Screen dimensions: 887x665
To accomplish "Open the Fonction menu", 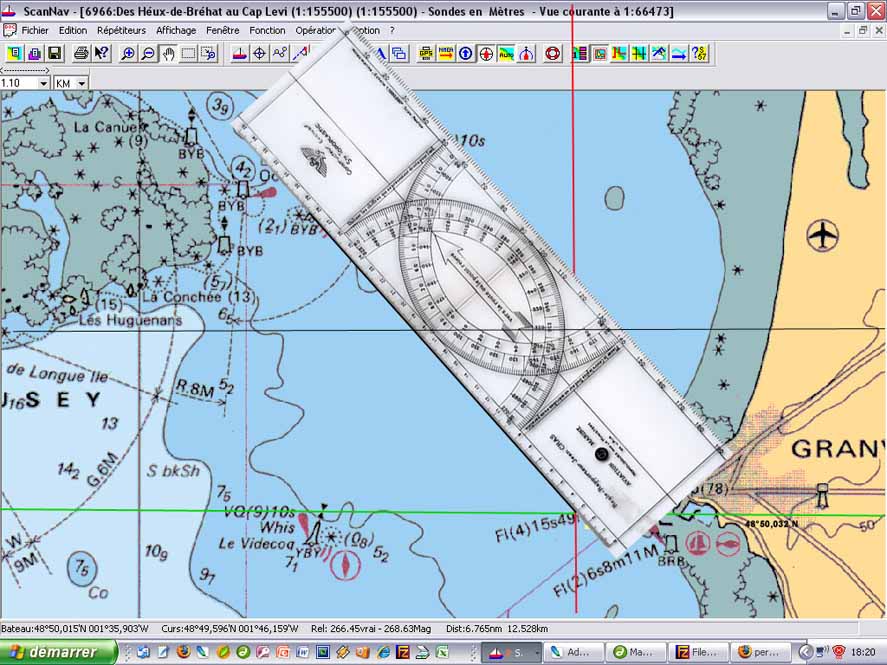I will tap(267, 31).
